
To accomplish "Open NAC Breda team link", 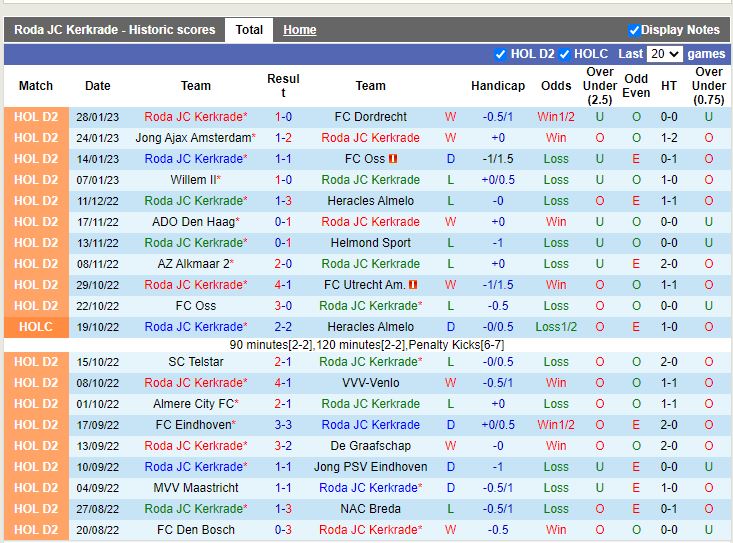I will pyautogui.click(x=371, y=509).
